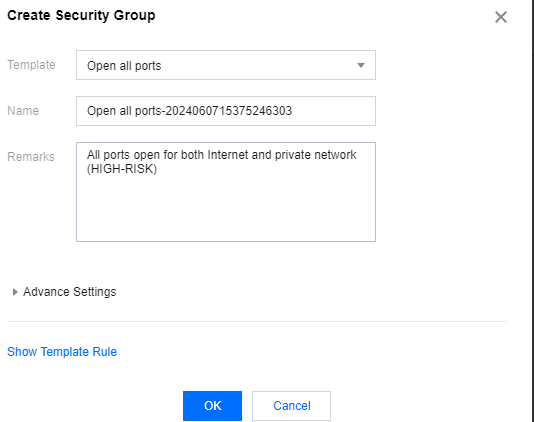
Task: Place cursor before 'Open' in the Name field
Action: point(87,111)
